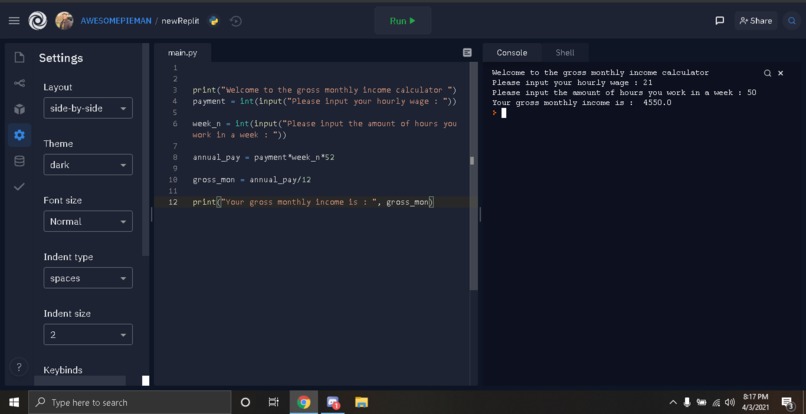Screen dimensions: 806x414
Task: Open the Indent size dropdown
Action: click(88, 334)
